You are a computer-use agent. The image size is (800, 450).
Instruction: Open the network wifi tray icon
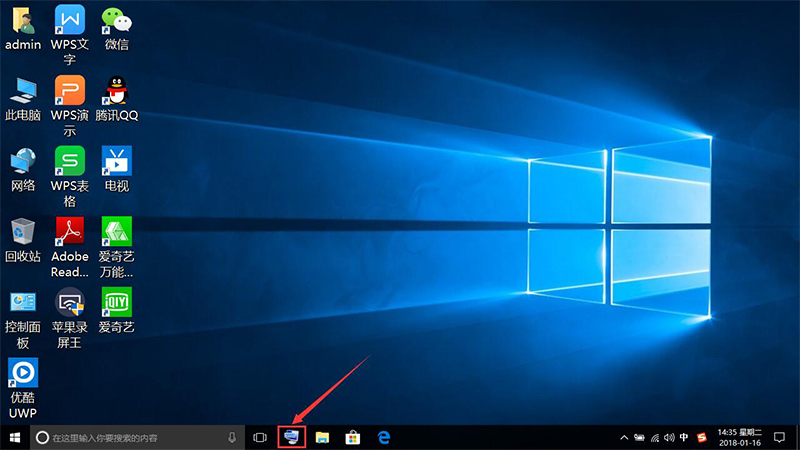(655, 438)
